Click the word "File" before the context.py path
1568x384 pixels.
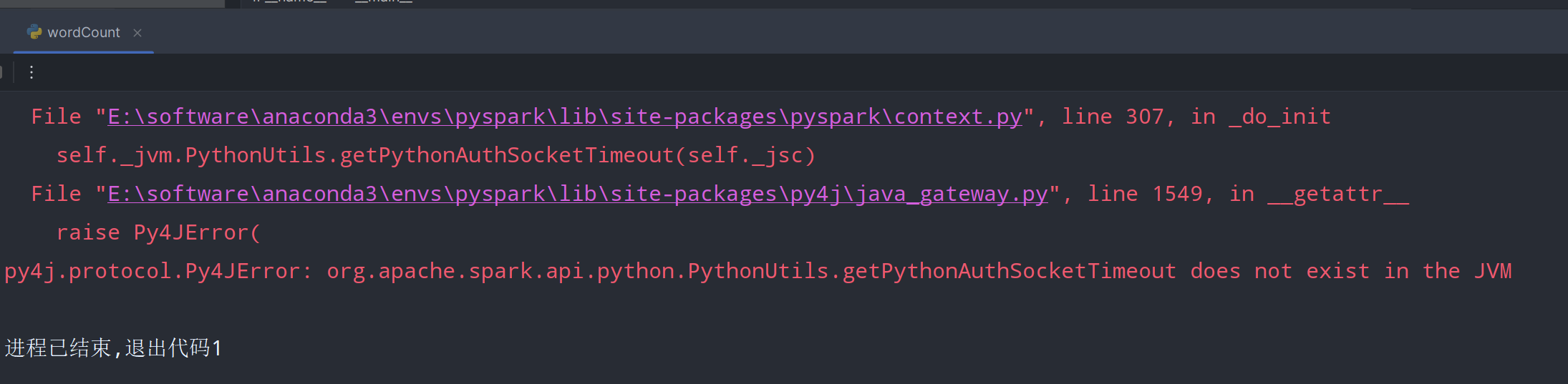click(x=56, y=117)
